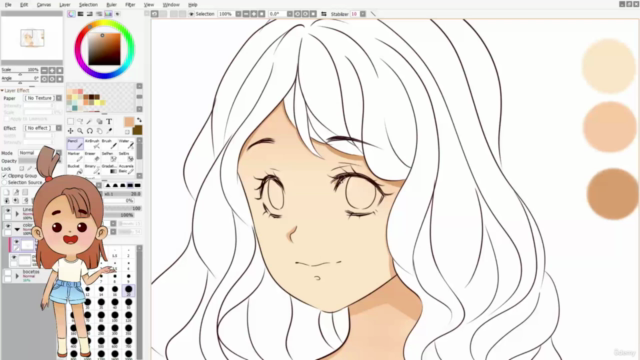Choose the Zoom magnifier tool
Screen dimensions: 640x360
point(80,131)
